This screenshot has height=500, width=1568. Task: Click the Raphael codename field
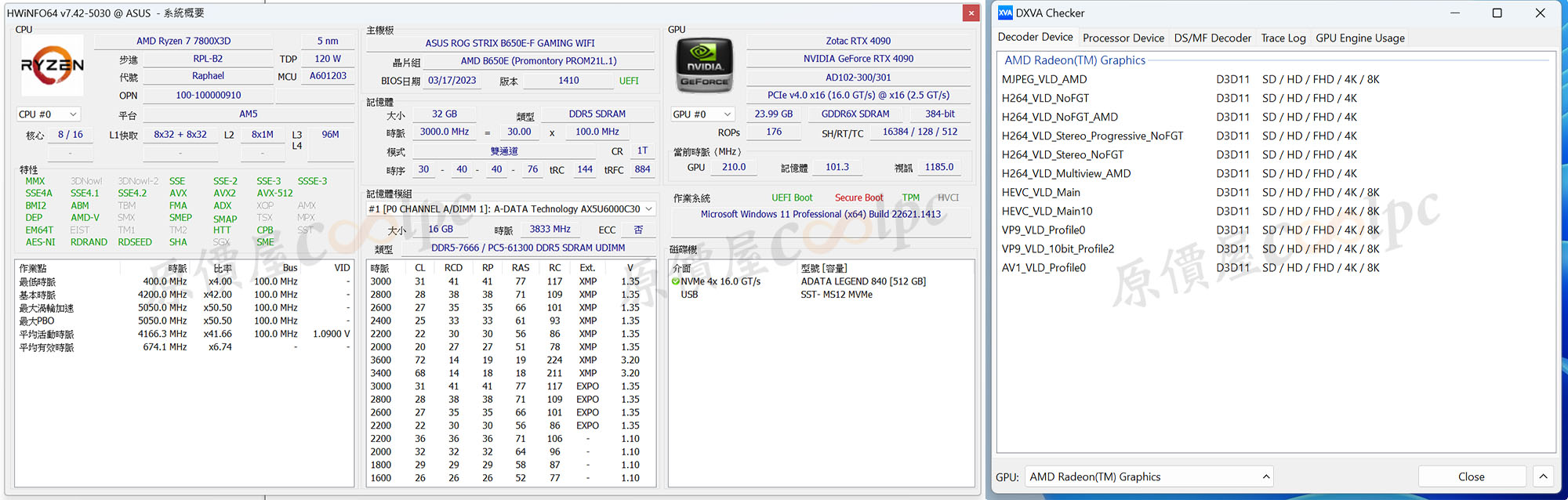208,76
